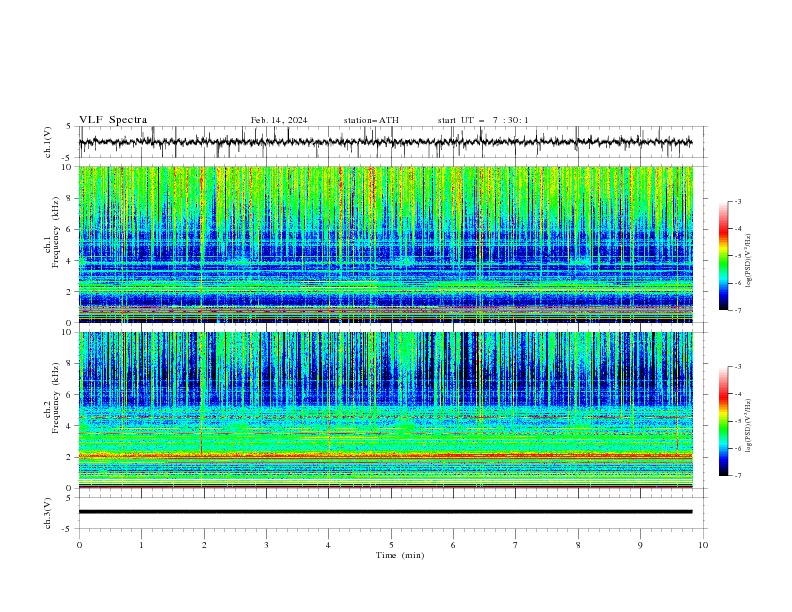Click the ch.1 color scale bar
Image resolution: width=792 pixels, height=612 pixels.
723,256
